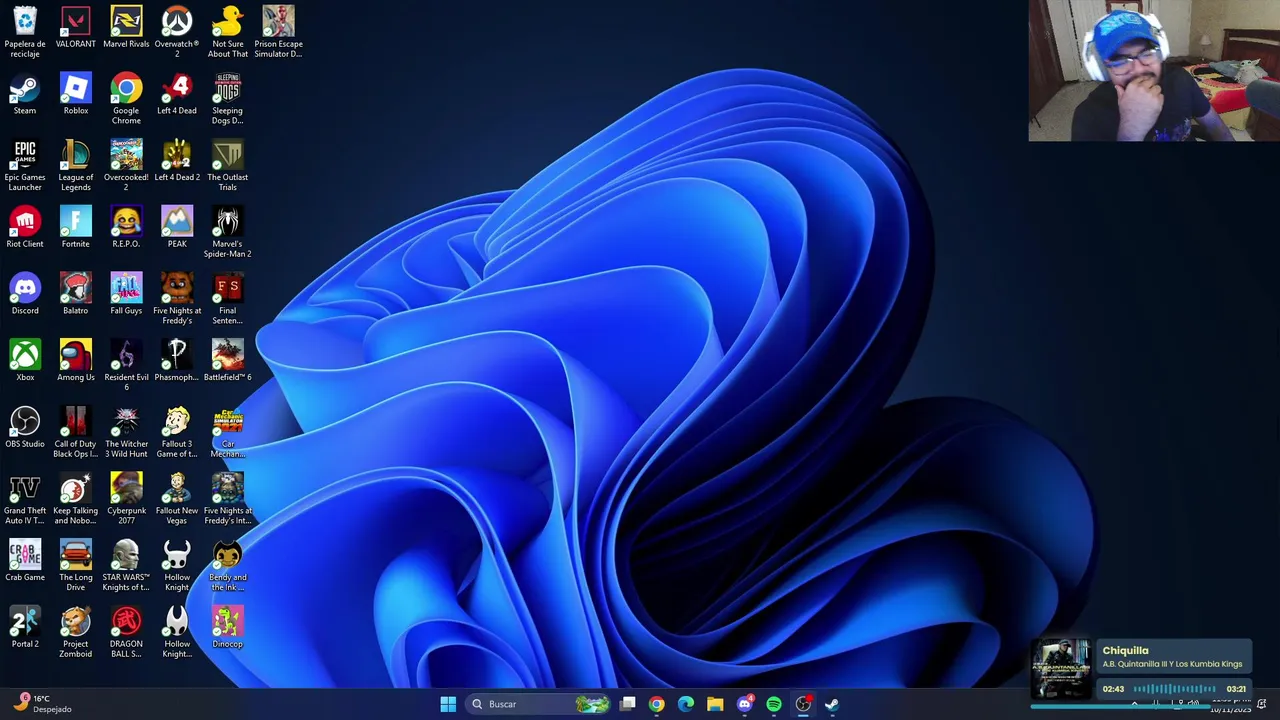Select the Fall Guys icon

(126, 294)
